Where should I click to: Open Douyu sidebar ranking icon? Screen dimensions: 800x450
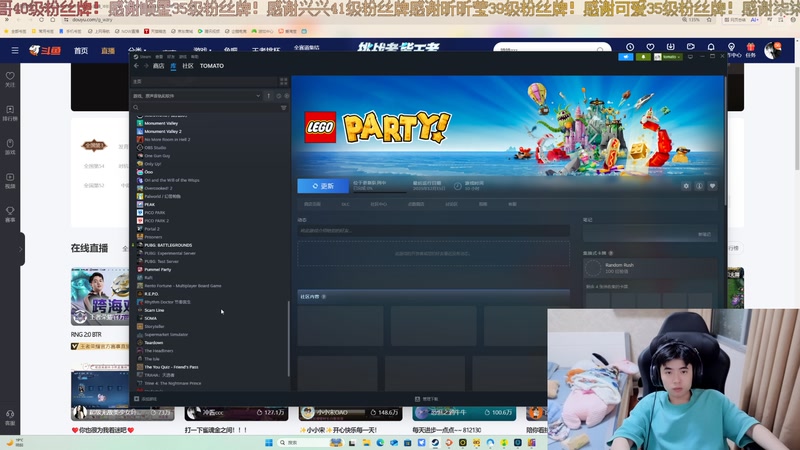[x=10, y=113]
